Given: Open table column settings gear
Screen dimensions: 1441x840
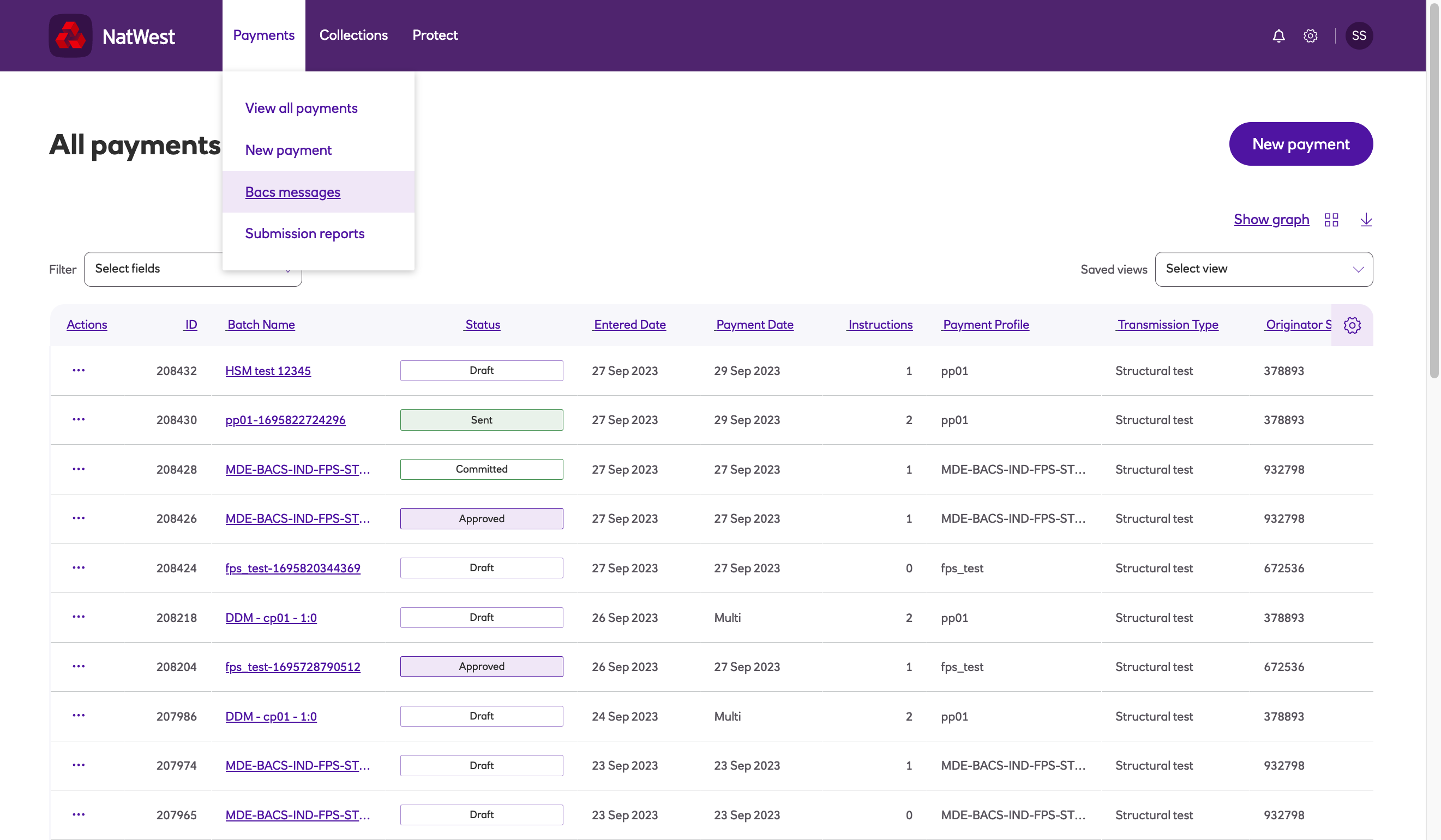Looking at the screenshot, I should point(1352,325).
